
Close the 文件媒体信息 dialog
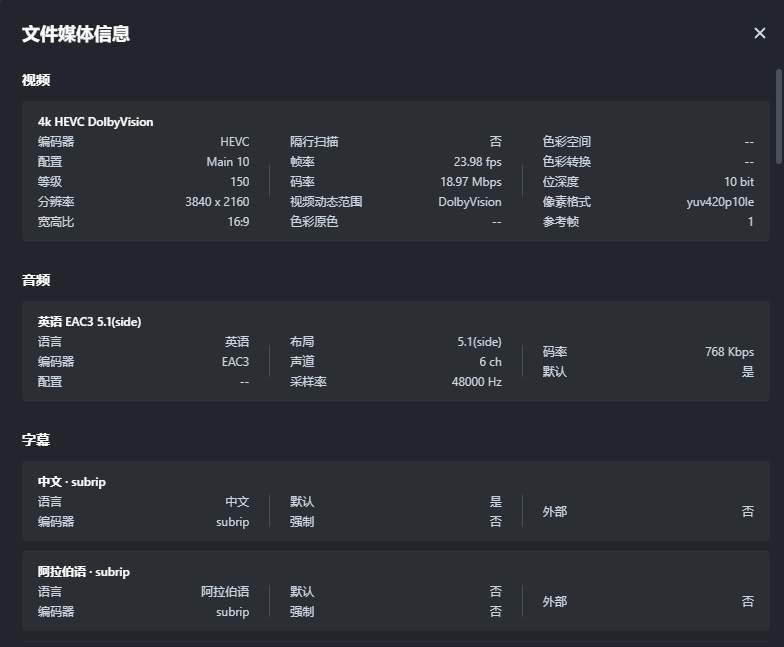(x=759, y=34)
